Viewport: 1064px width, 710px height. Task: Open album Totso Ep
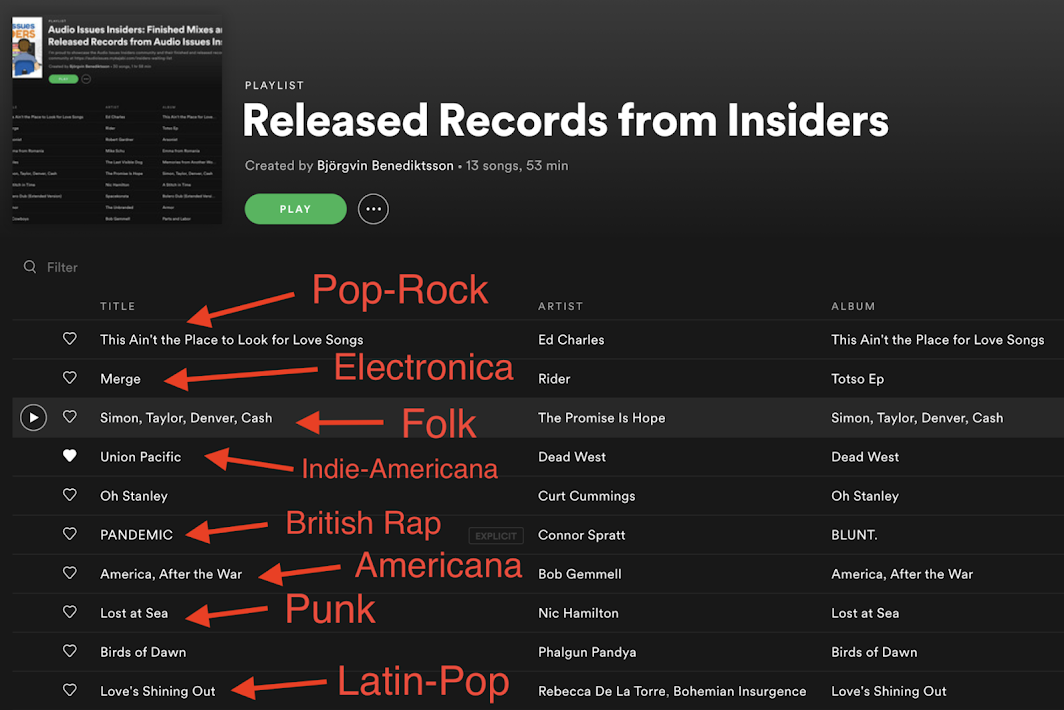[858, 379]
